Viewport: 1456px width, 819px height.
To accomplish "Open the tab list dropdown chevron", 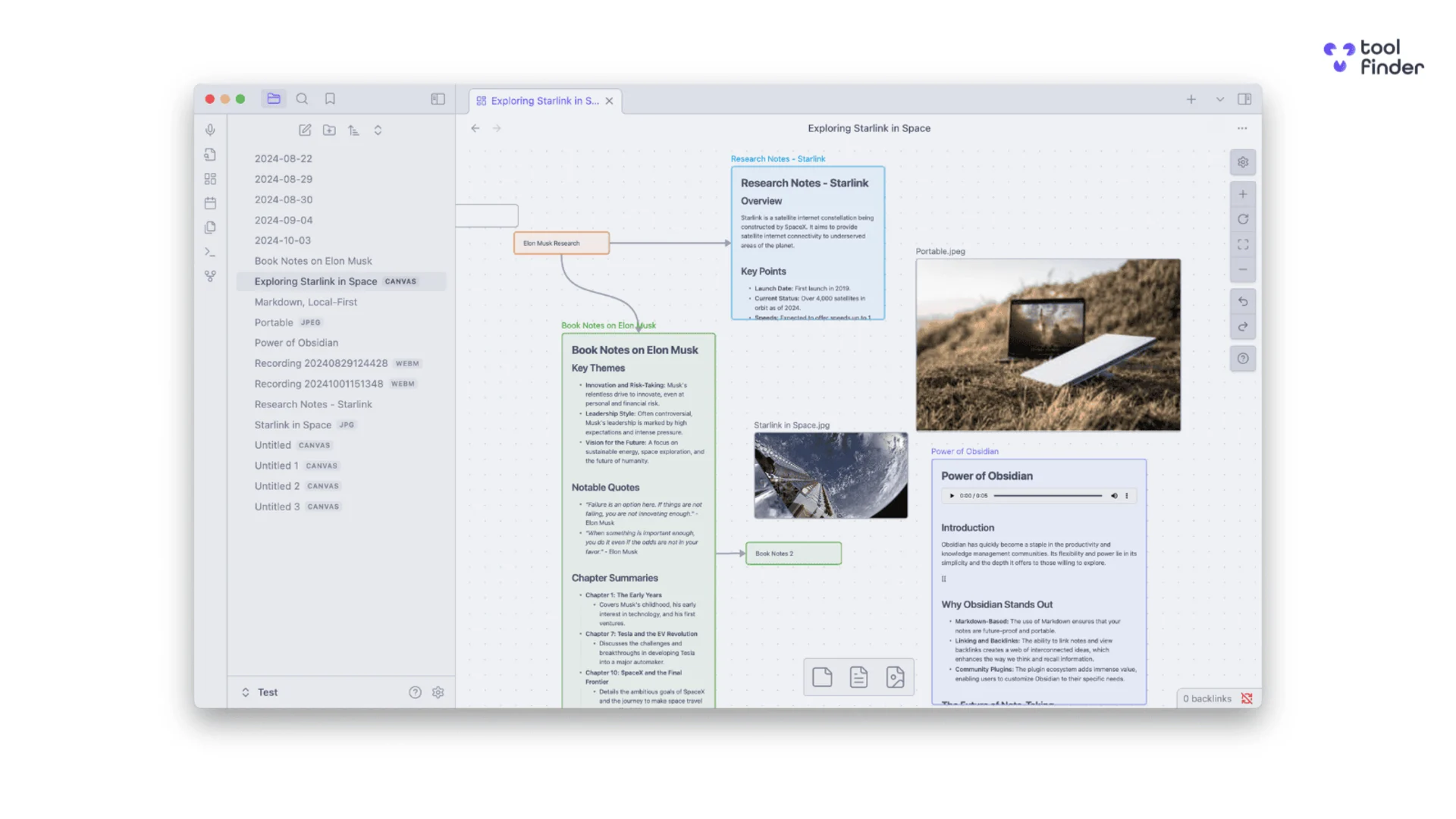I will 1219,99.
